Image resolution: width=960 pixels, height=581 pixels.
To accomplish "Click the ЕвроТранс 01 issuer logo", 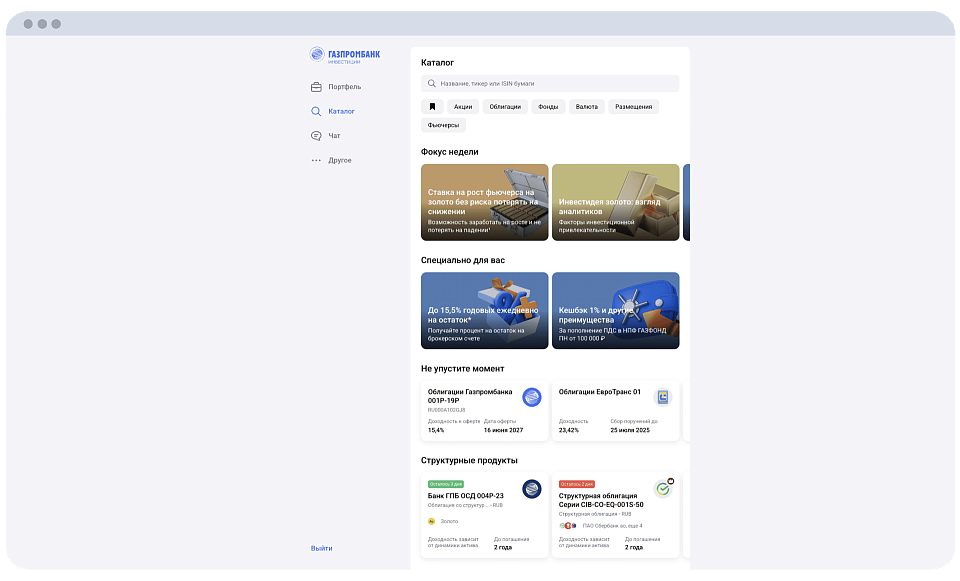I will [662, 397].
